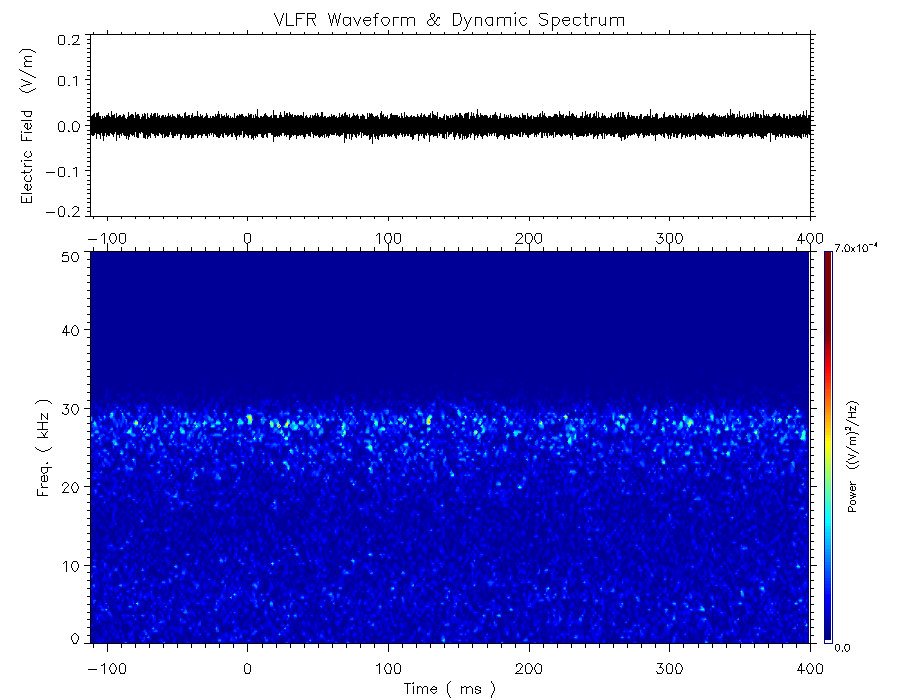This screenshot has height=700, width=900.
Task: Click the "Electric Field (V/m)" axis label
Action: [27, 126]
